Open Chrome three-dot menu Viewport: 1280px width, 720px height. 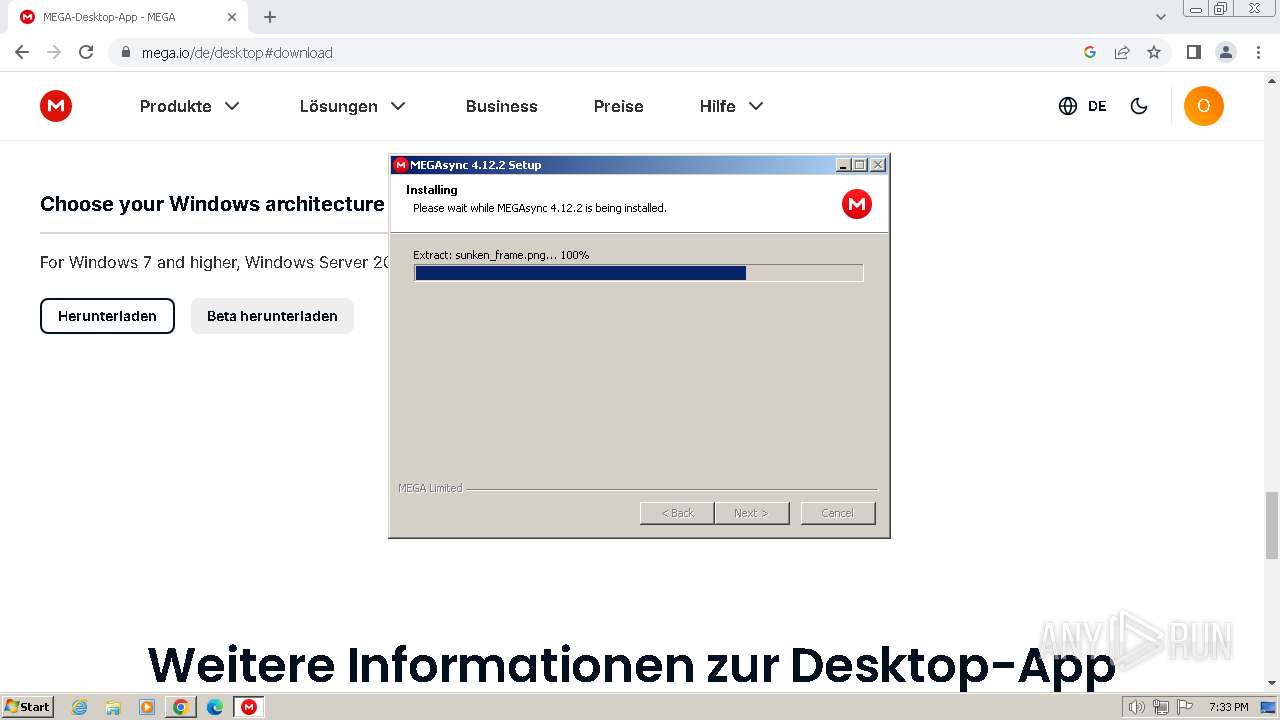click(1259, 52)
